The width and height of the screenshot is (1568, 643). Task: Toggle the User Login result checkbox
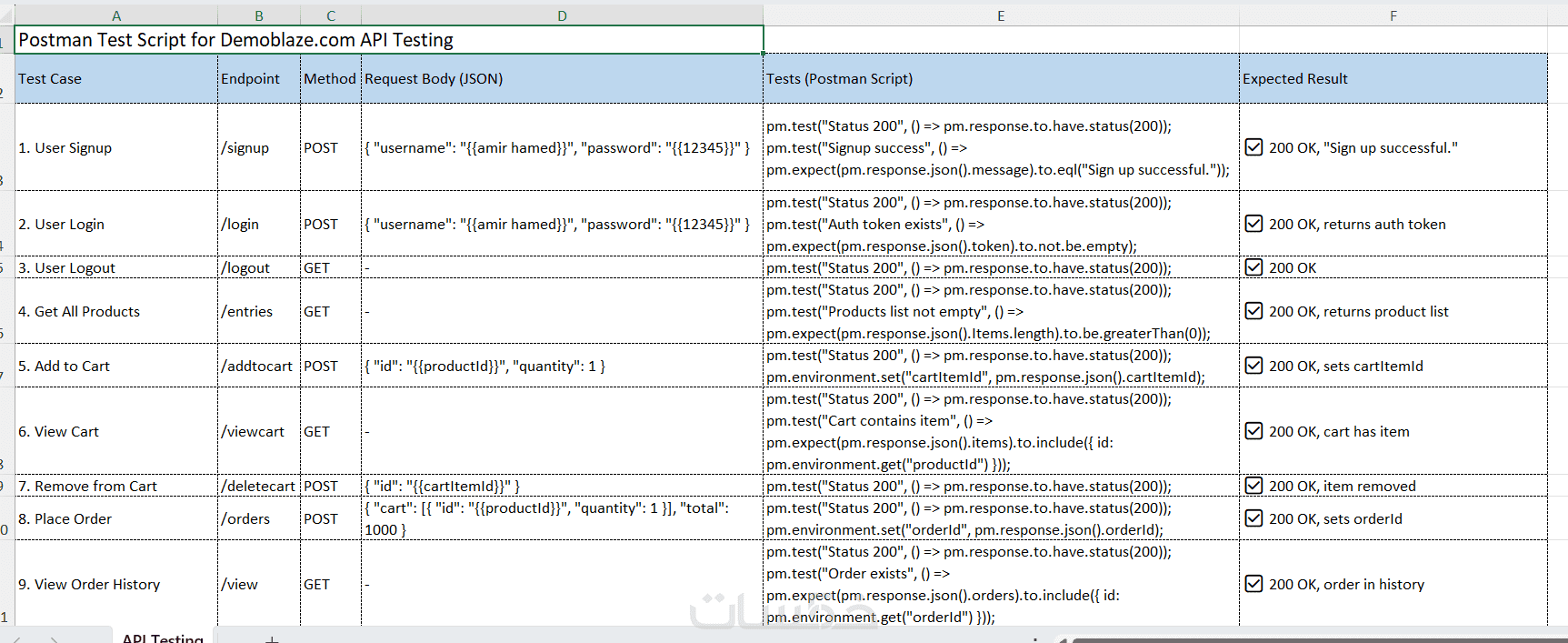click(1253, 224)
